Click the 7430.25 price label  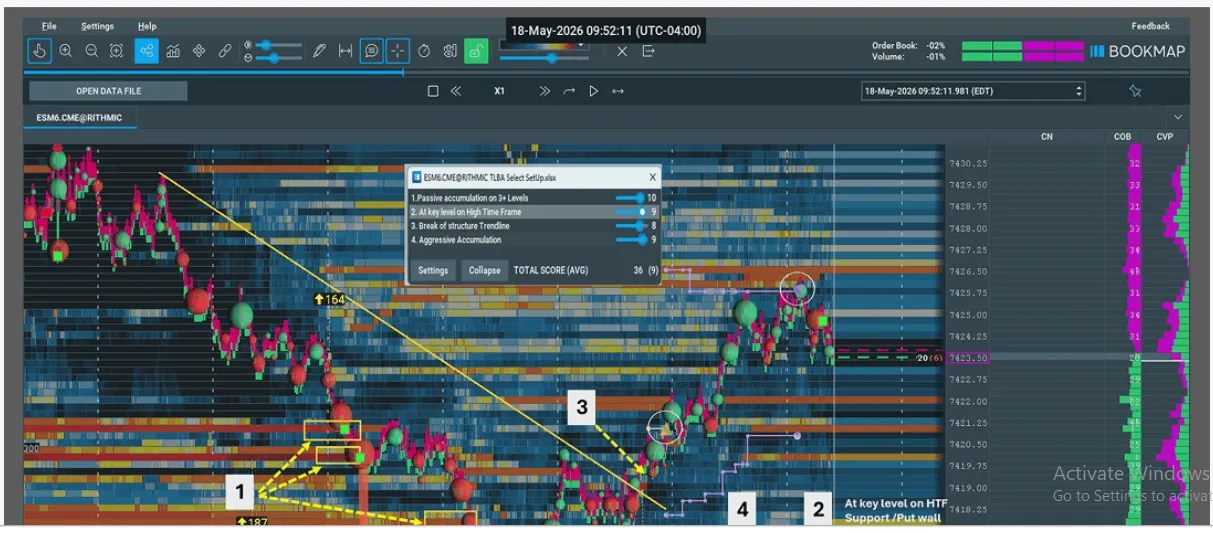coord(968,163)
